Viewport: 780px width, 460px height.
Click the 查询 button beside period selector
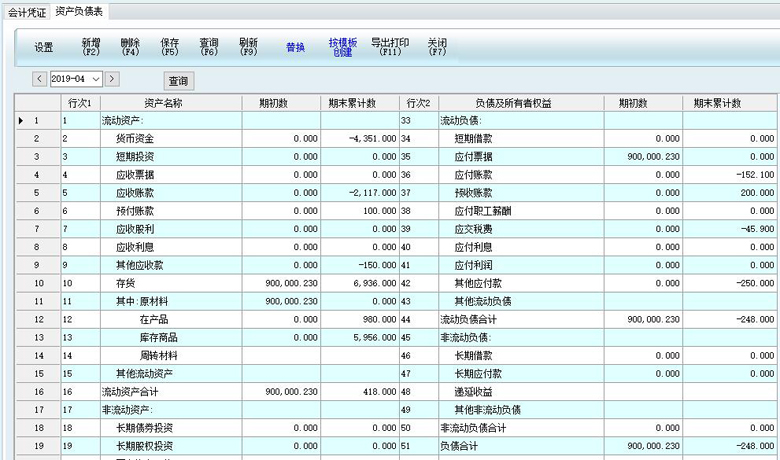178,81
